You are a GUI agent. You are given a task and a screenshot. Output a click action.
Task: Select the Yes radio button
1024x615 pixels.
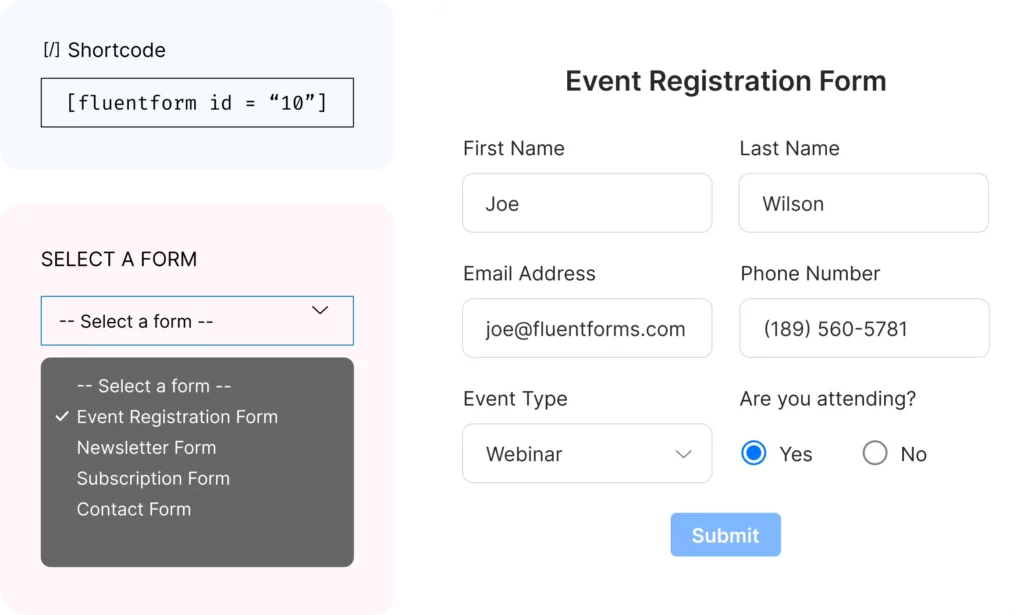tap(754, 453)
